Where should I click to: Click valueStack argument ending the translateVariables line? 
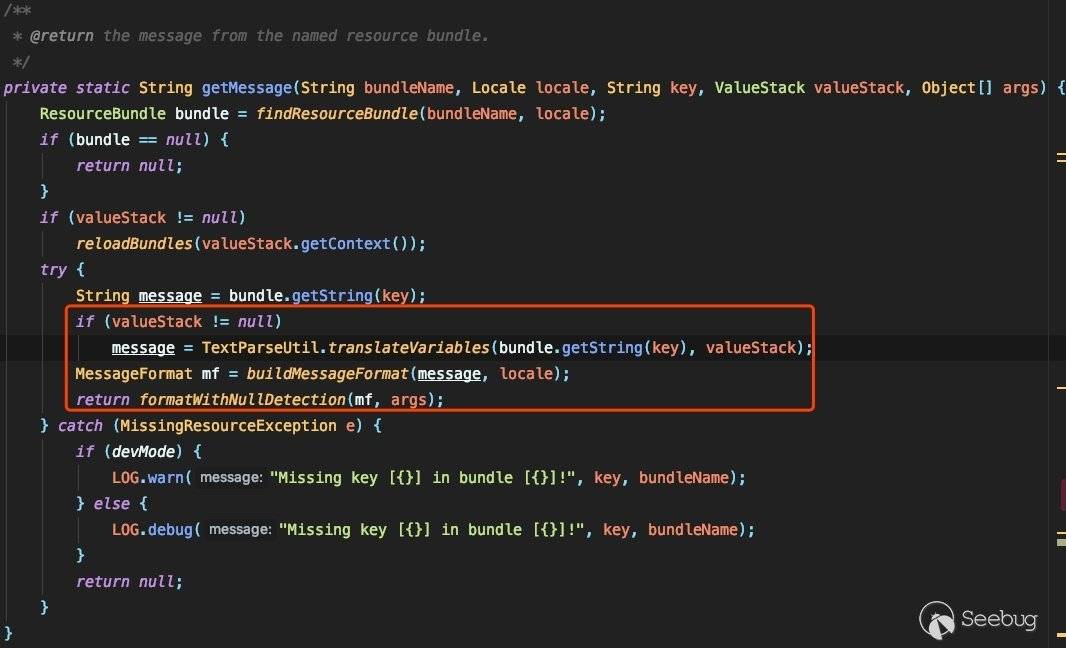751,347
